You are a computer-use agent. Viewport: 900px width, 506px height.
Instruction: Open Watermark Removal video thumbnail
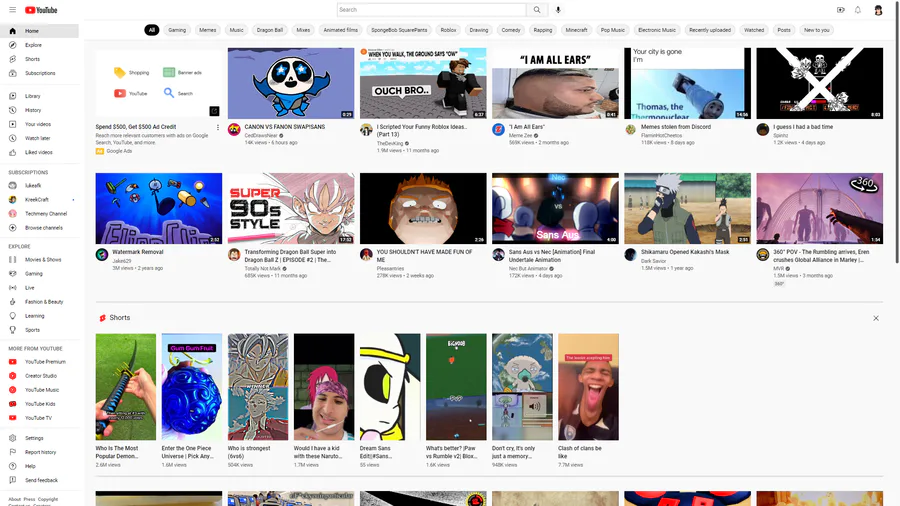click(x=159, y=208)
